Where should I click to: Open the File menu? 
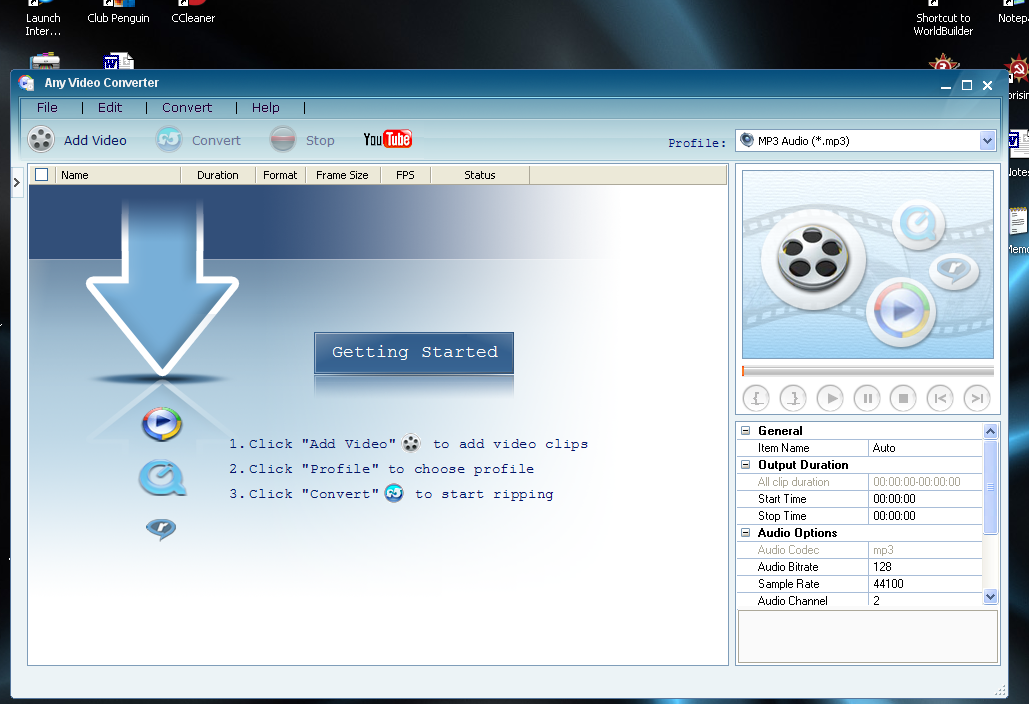[47, 107]
